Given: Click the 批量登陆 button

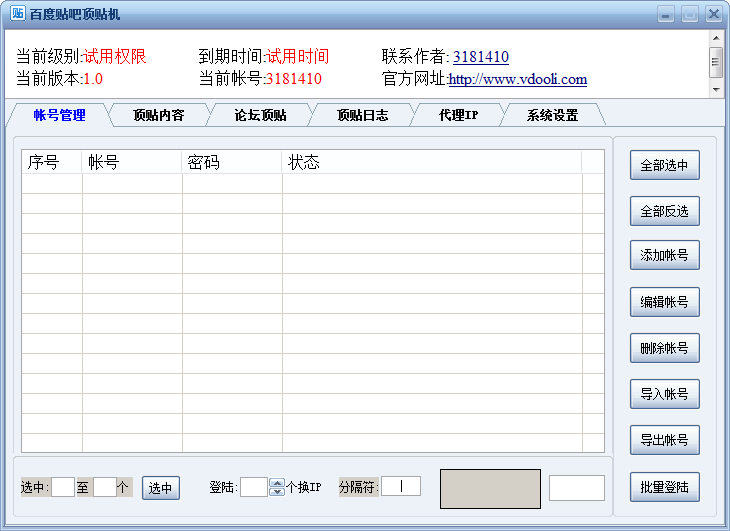Looking at the screenshot, I should point(664,487).
